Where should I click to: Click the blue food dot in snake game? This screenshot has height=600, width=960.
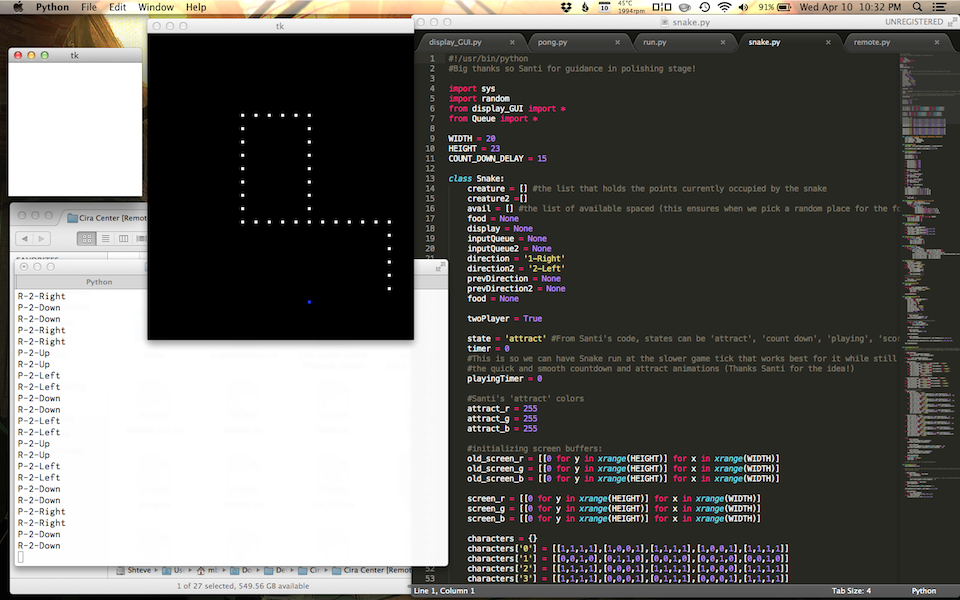point(309,302)
